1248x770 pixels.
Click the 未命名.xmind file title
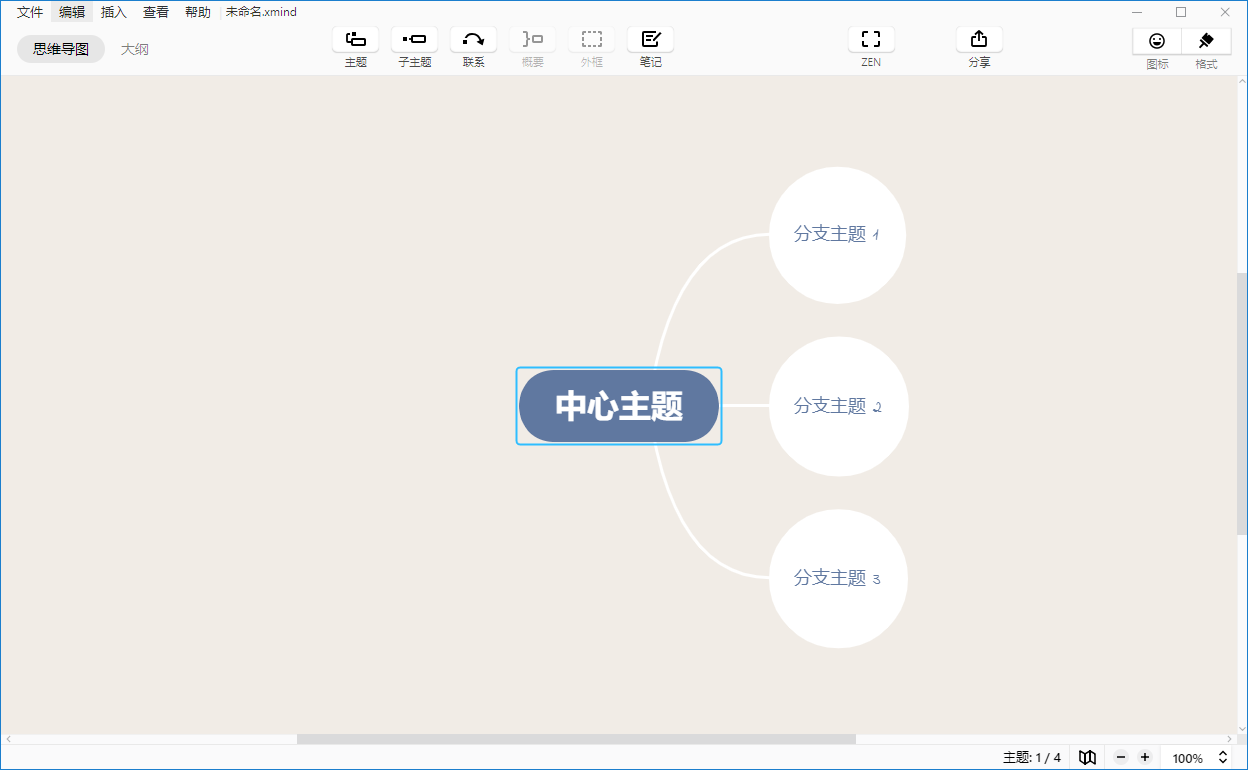coord(261,12)
